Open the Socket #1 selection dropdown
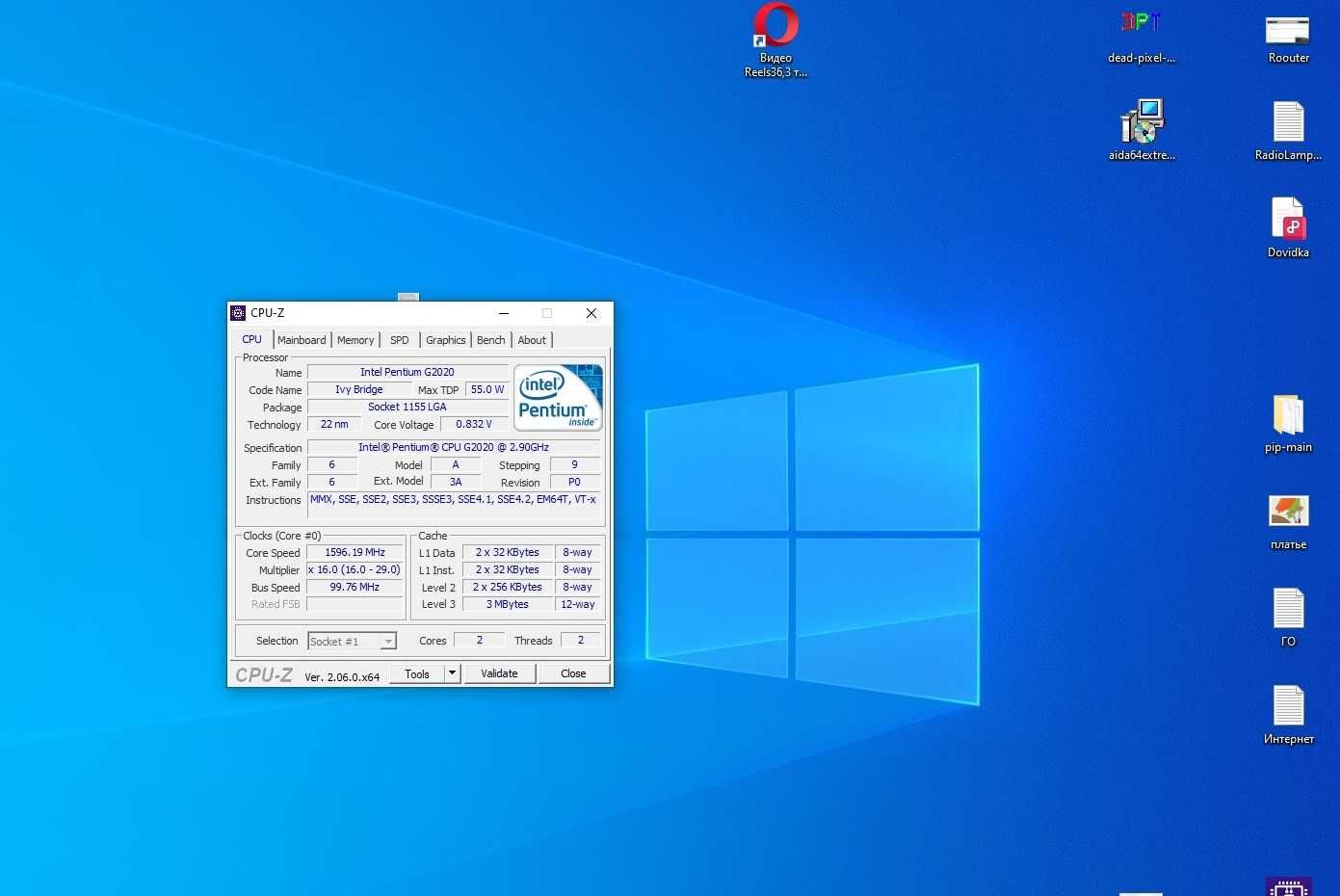 click(352, 641)
